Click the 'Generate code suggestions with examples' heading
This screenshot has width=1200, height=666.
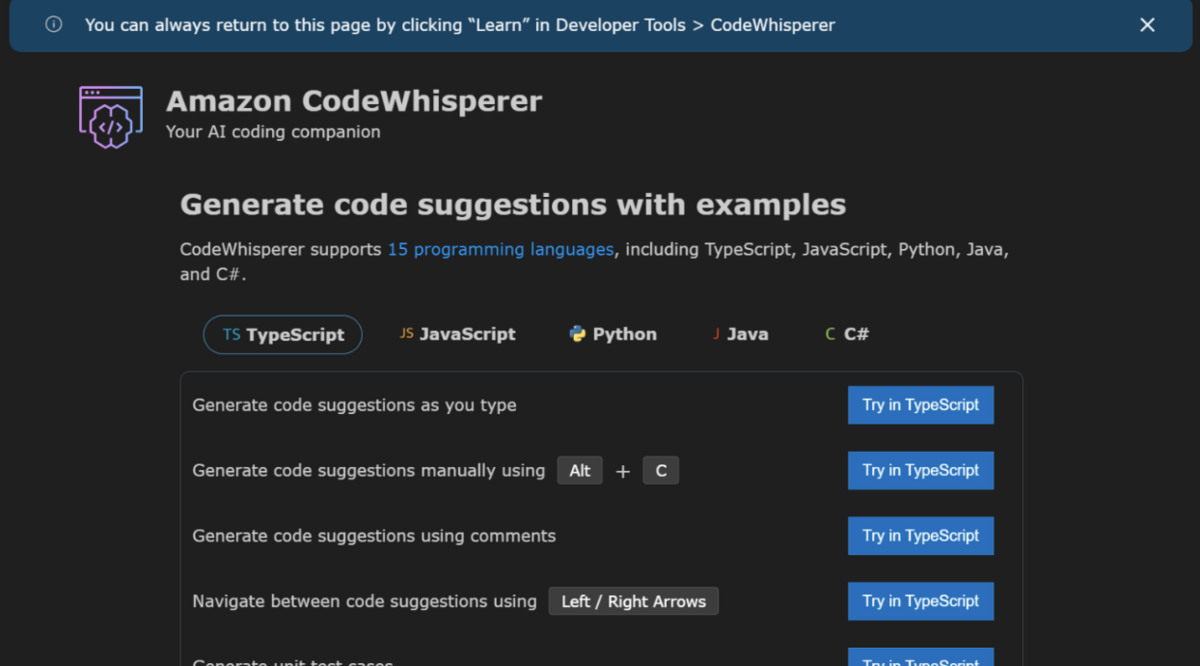[x=513, y=205]
